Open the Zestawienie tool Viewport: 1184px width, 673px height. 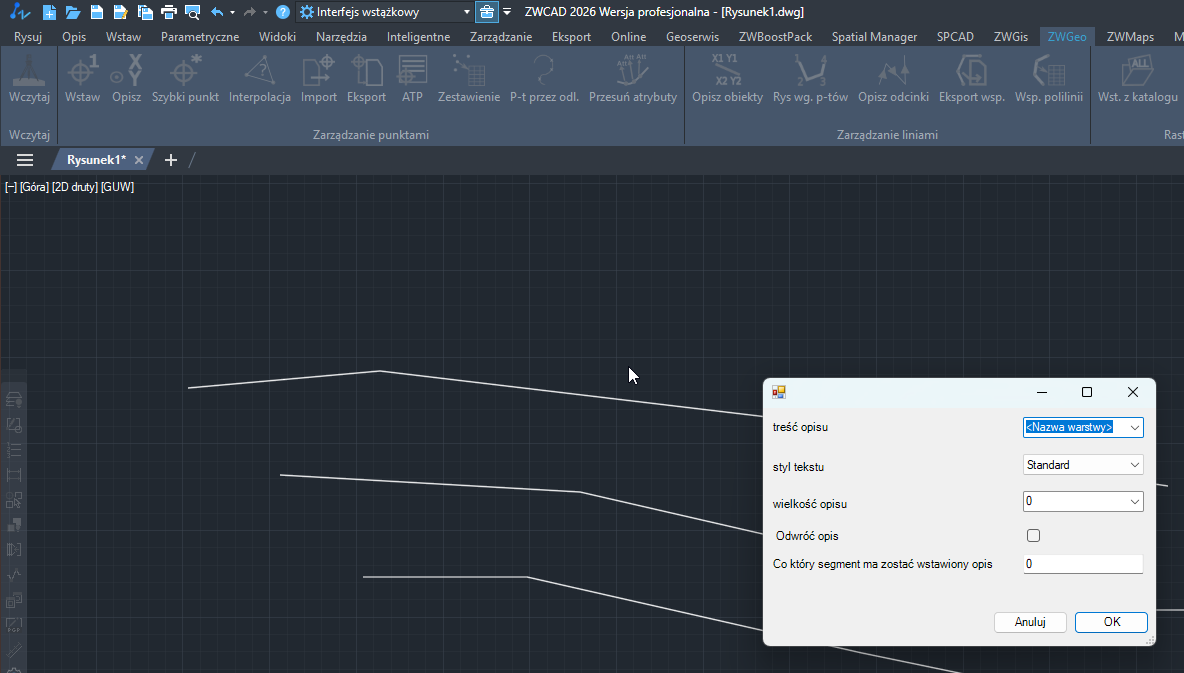468,78
